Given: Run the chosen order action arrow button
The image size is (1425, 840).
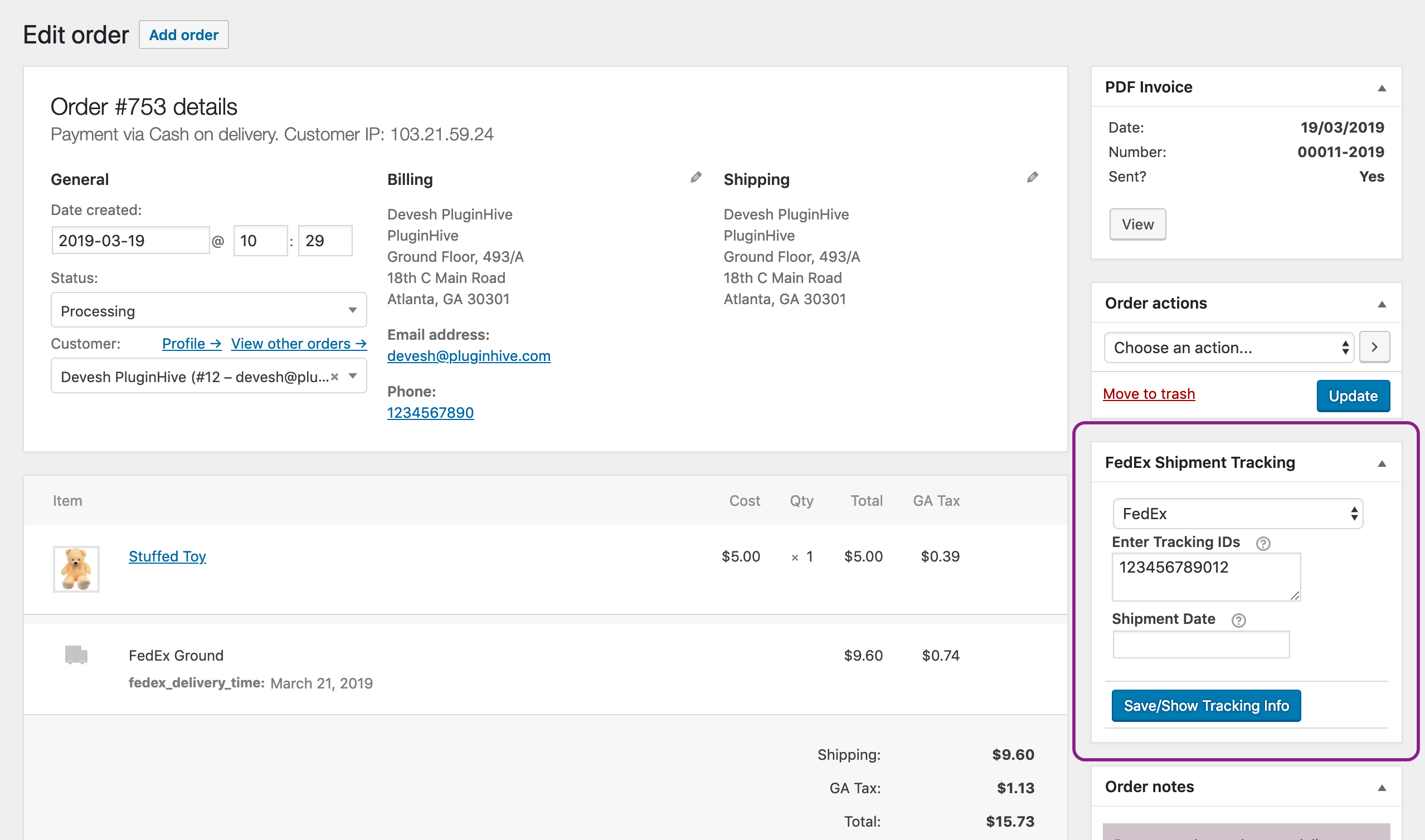Looking at the screenshot, I should [1374, 347].
